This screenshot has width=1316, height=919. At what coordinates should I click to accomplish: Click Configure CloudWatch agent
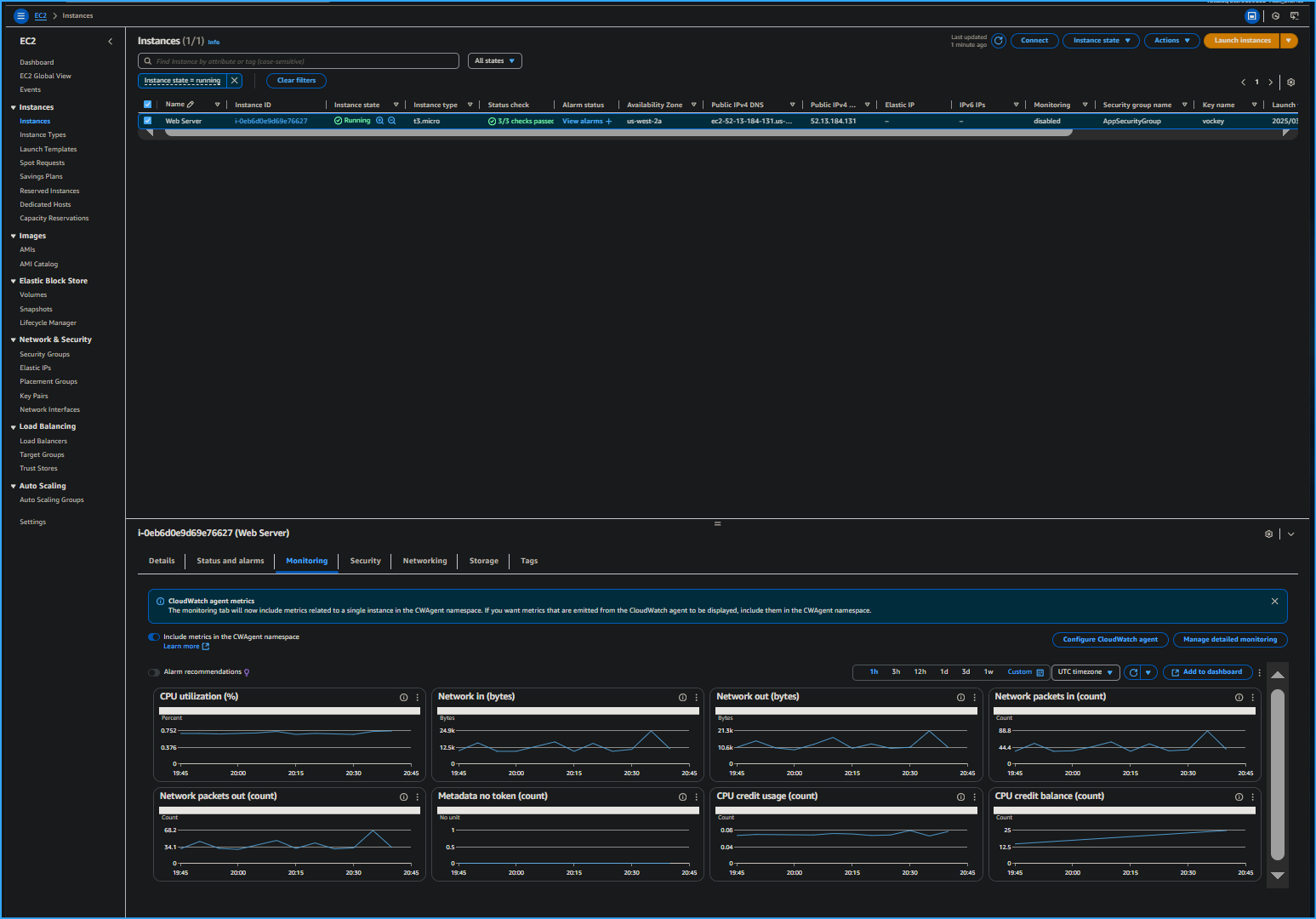(x=1110, y=639)
